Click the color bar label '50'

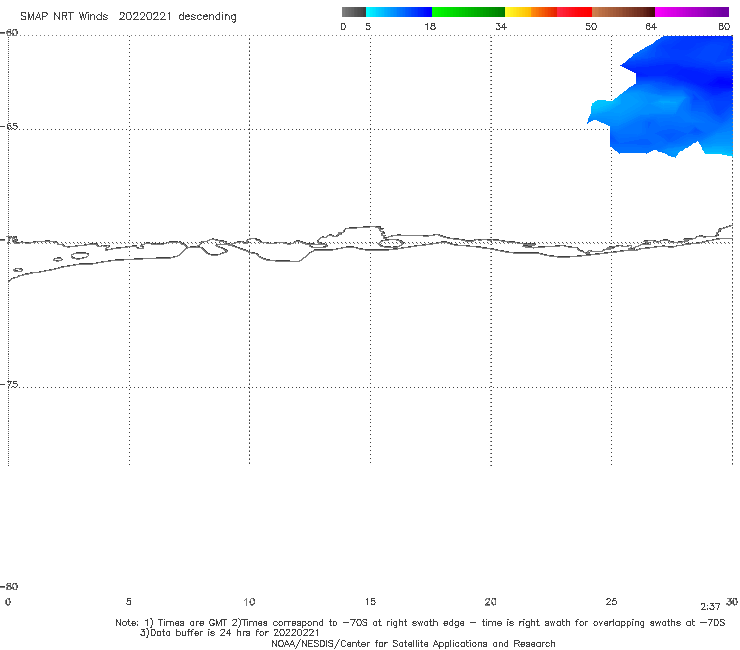point(591,26)
